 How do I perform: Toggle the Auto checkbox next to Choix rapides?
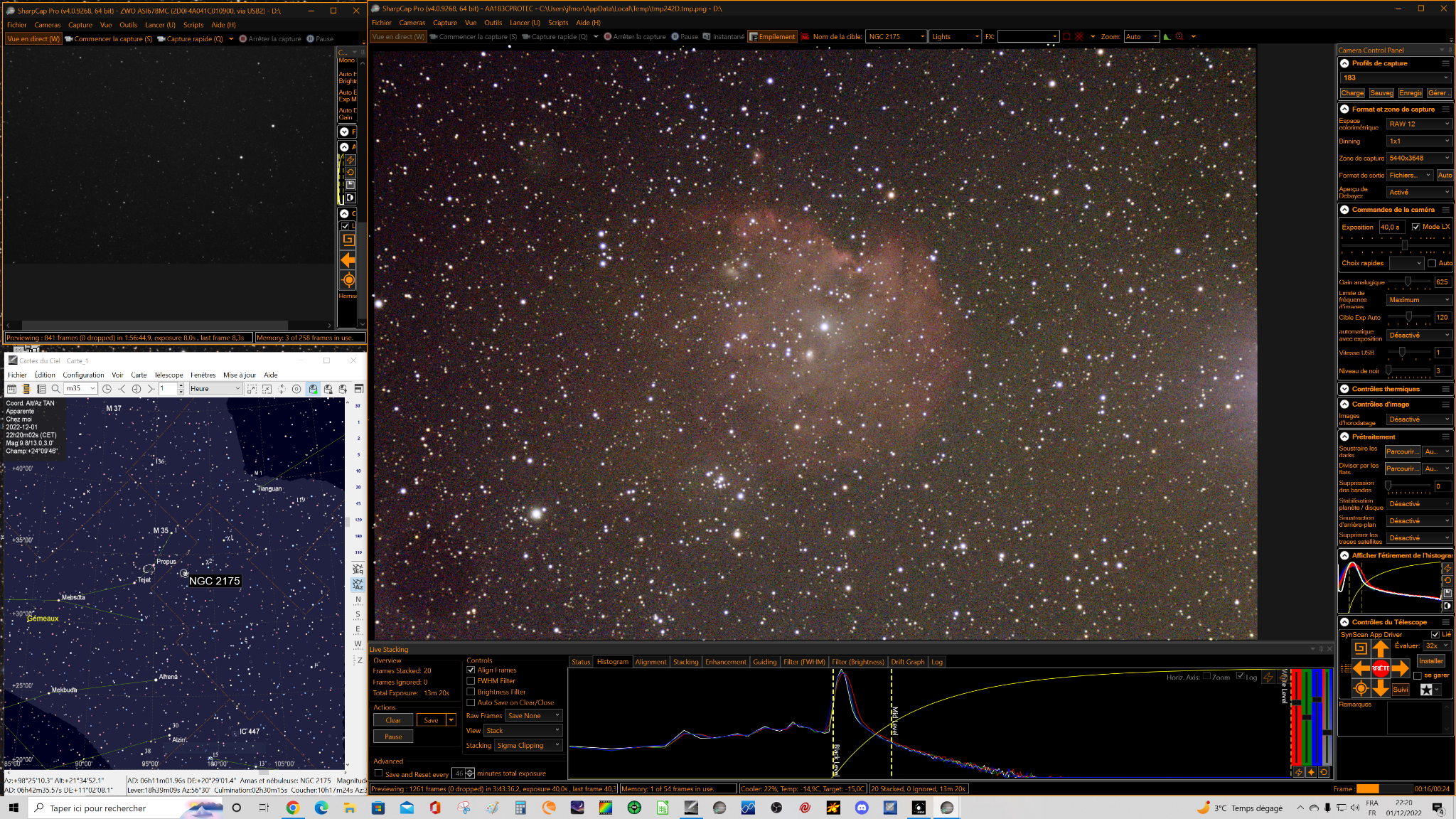1432,263
